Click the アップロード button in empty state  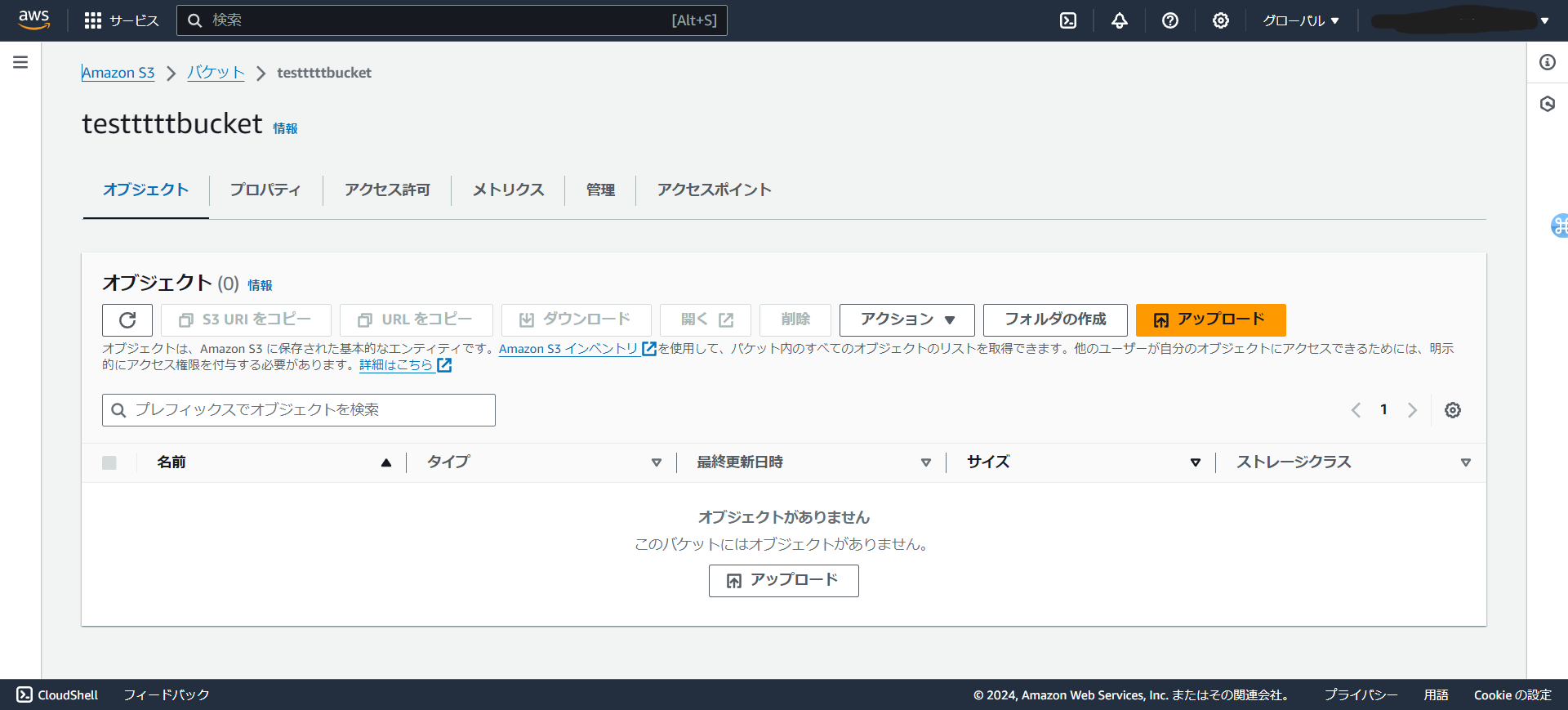(784, 581)
